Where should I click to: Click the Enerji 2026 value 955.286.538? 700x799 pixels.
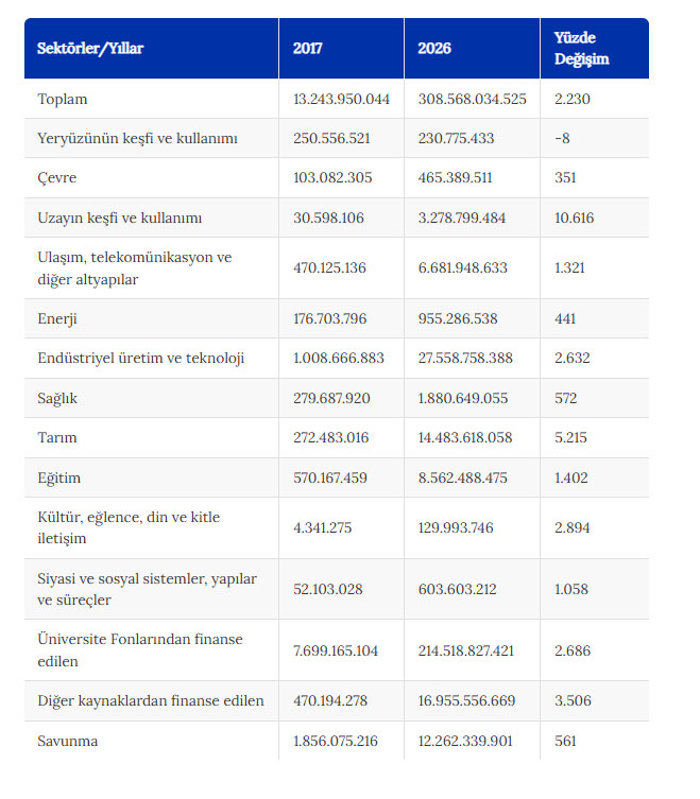(x=457, y=319)
